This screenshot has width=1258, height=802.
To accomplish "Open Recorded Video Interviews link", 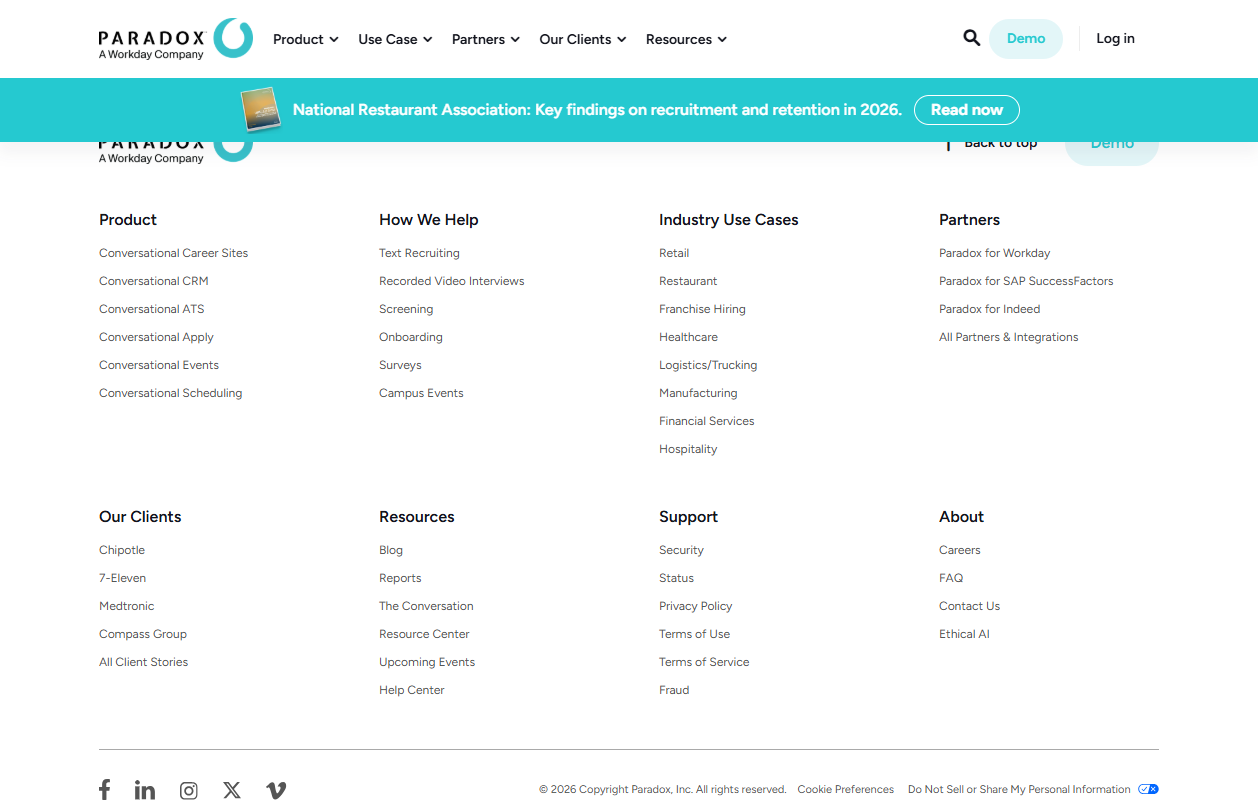I will pos(451,281).
